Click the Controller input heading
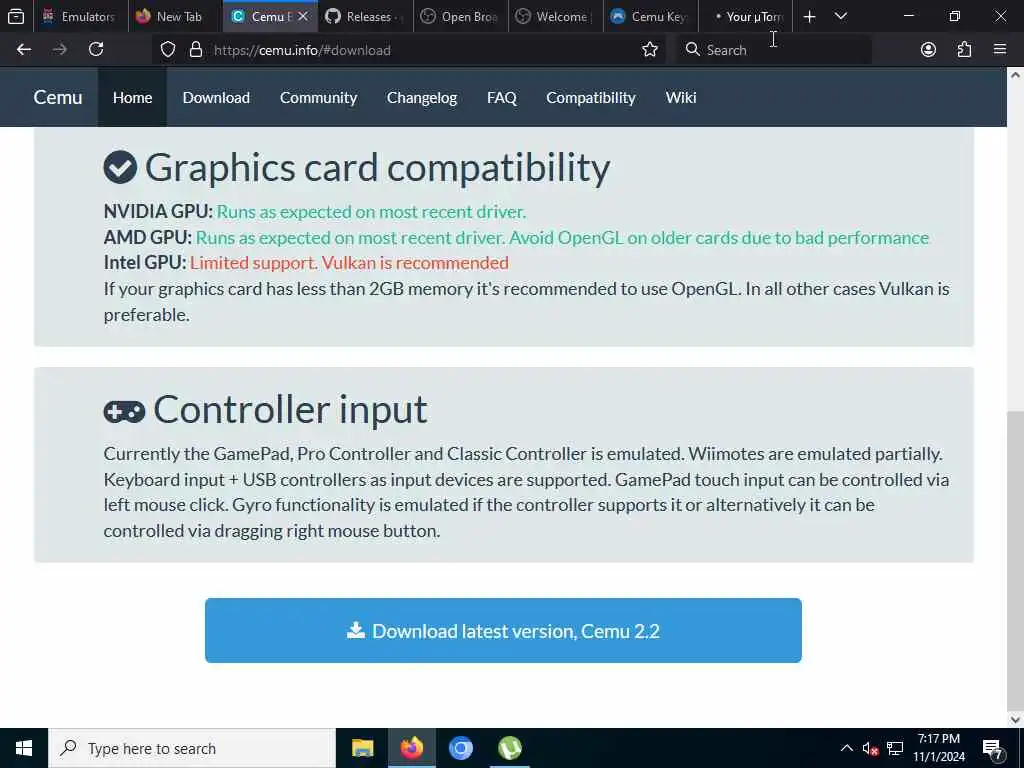This screenshot has height=768, width=1024. tap(265, 410)
